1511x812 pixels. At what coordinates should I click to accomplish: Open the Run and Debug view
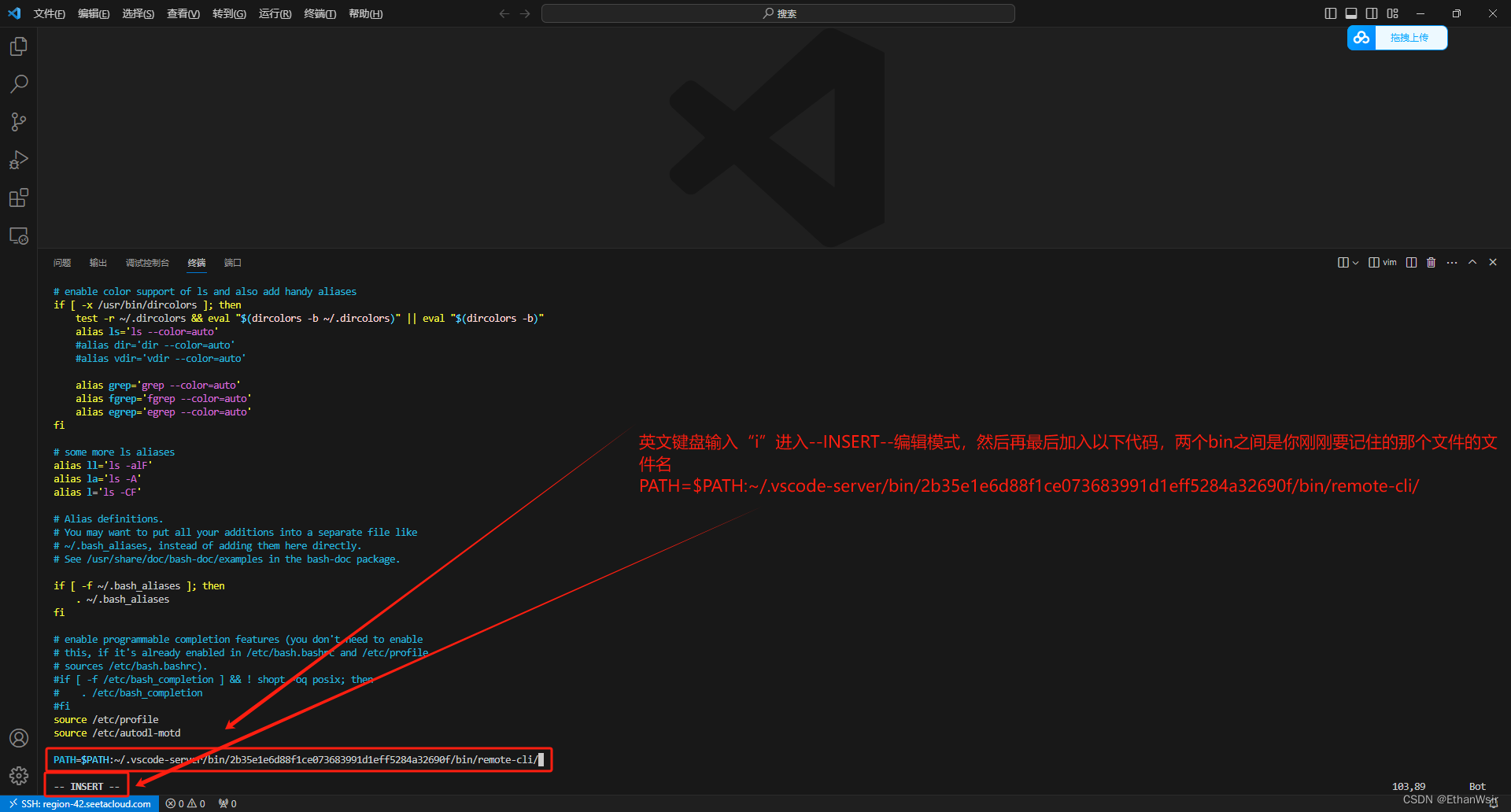19,160
